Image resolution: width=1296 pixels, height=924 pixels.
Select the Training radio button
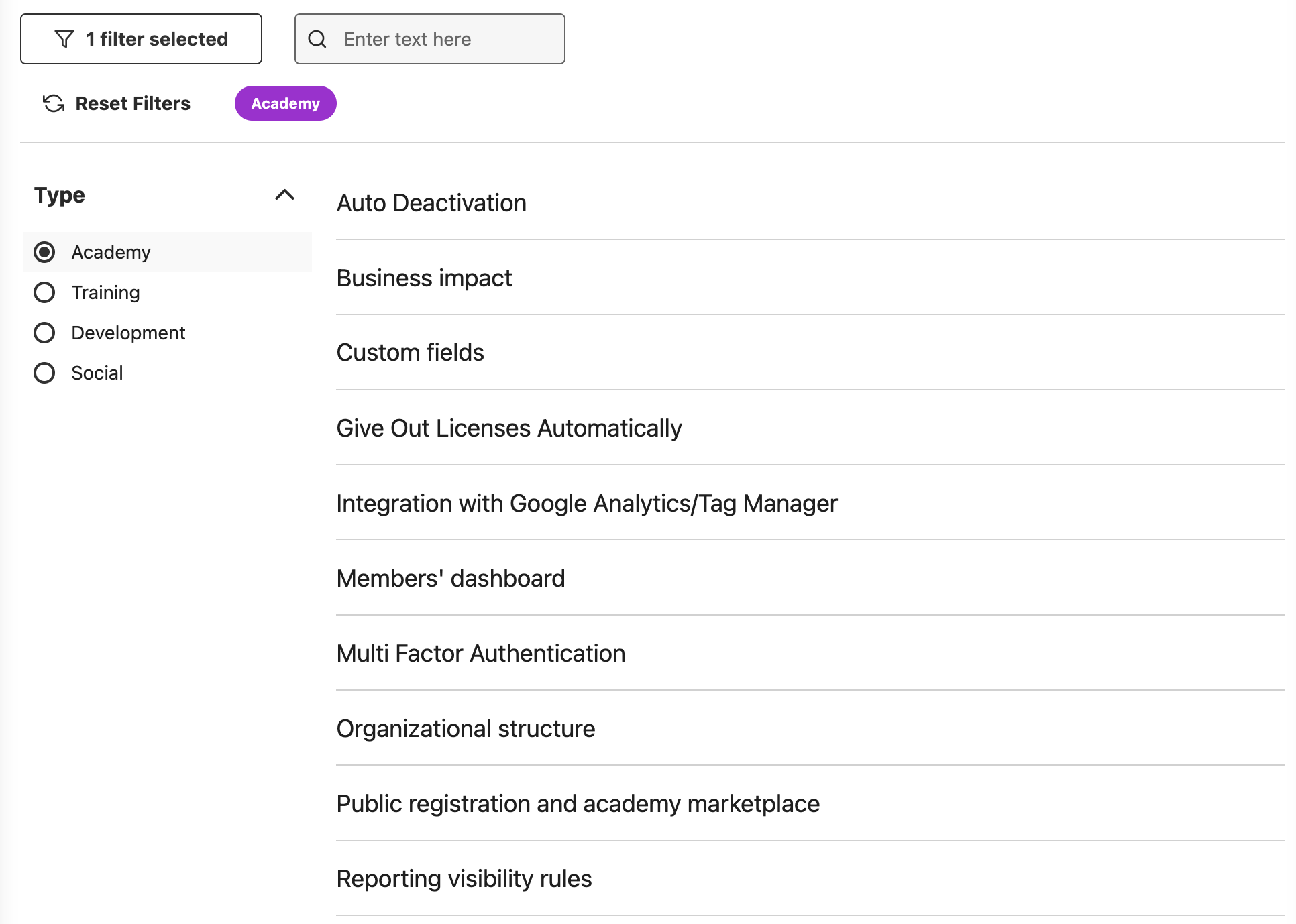[44, 292]
